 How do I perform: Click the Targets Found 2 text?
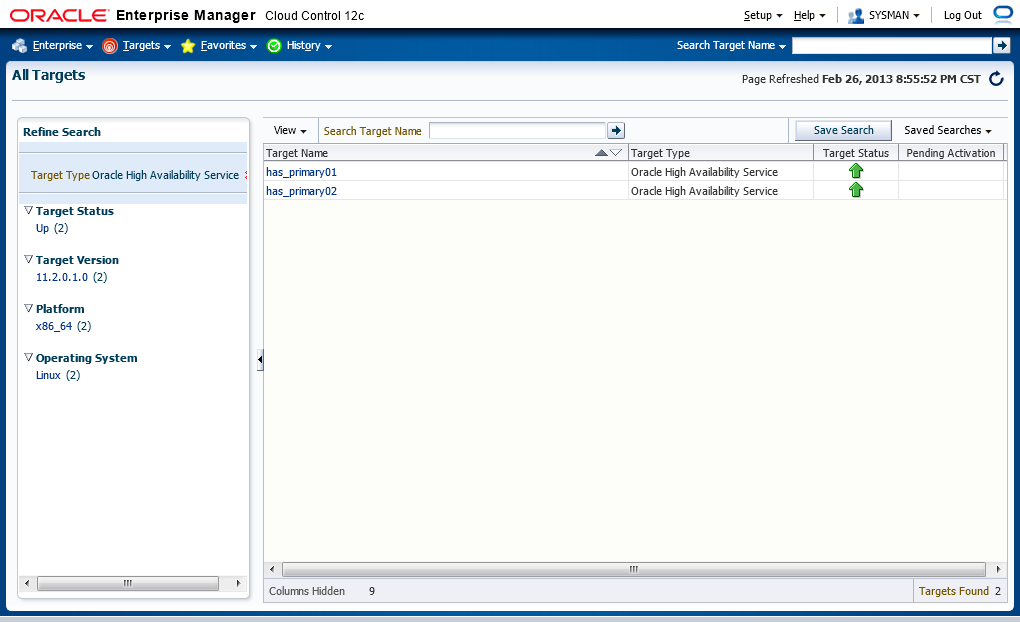[960, 591]
